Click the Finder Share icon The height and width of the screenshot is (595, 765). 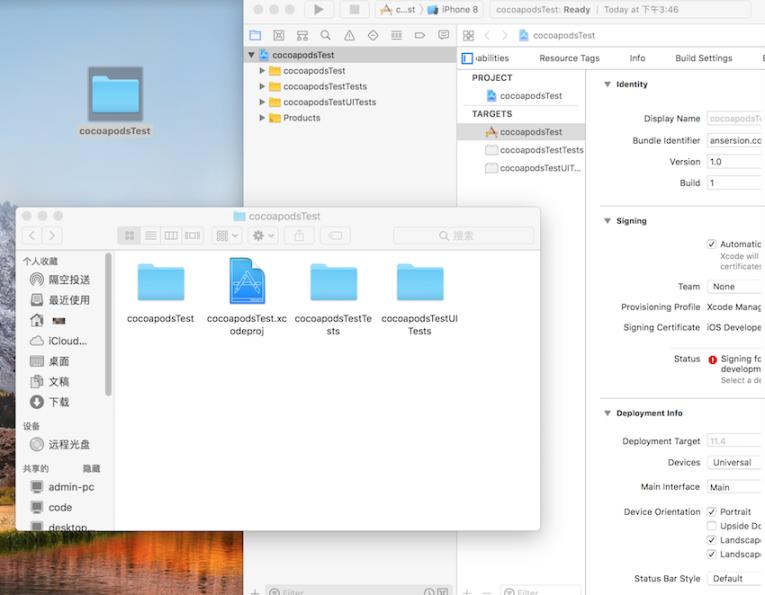(298, 235)
